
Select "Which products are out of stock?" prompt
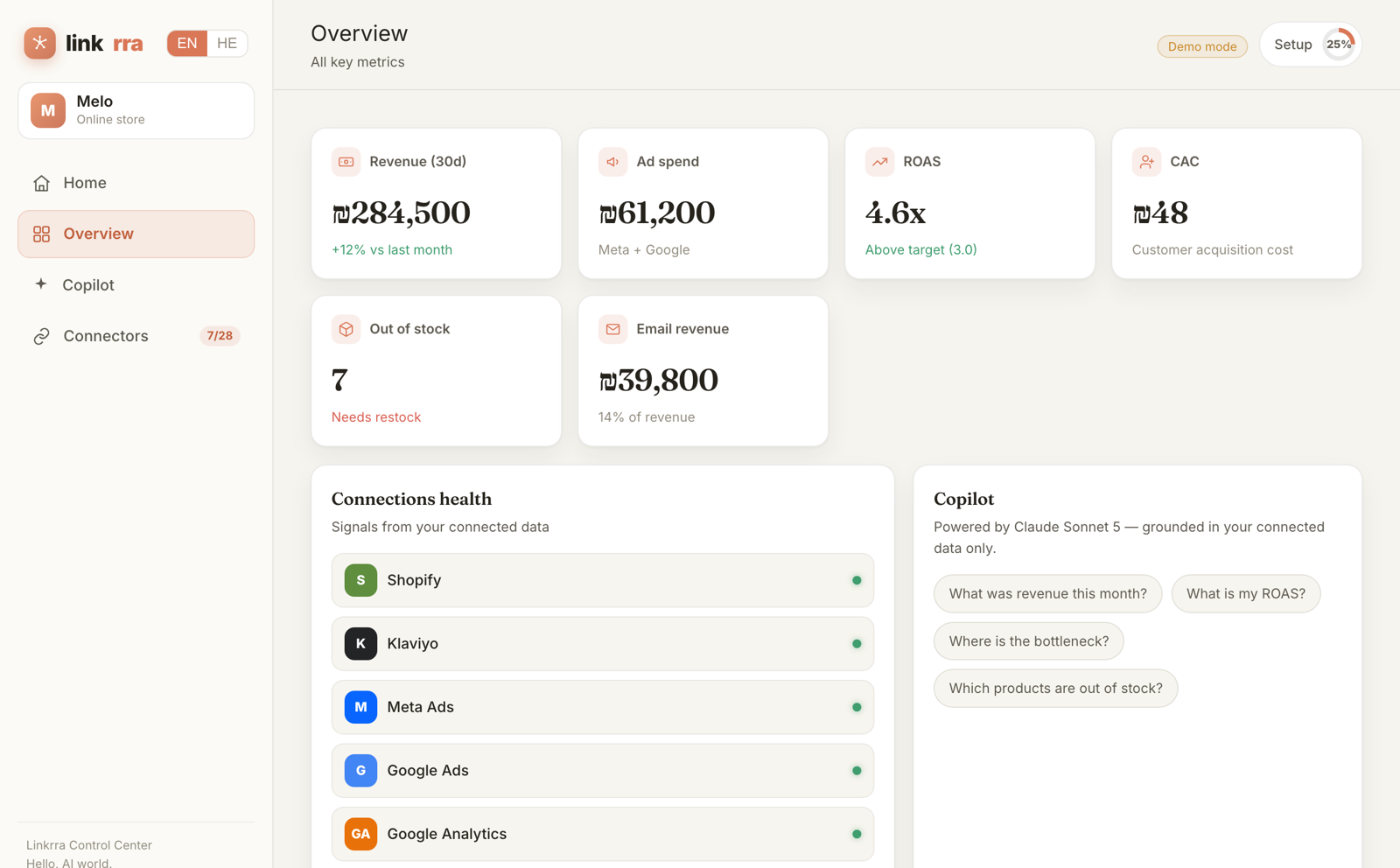click(x=1055, y=689)
